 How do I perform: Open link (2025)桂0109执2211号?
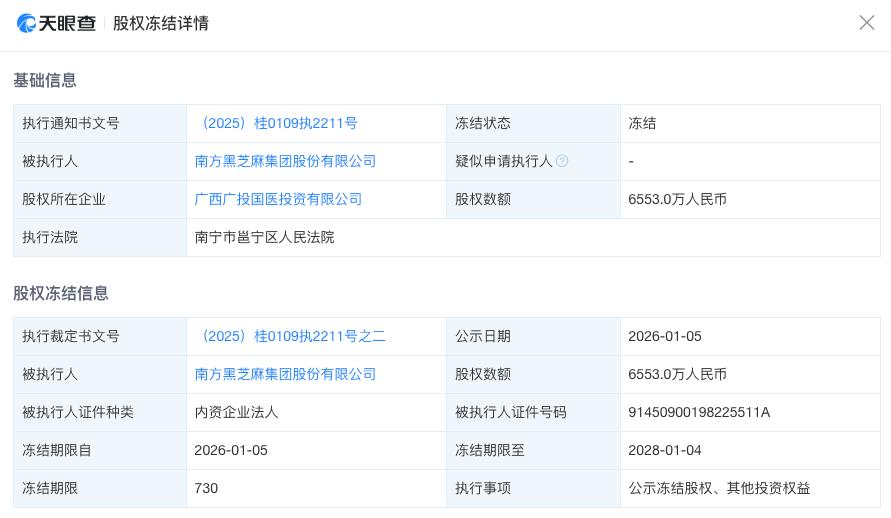pyautogui.click(x=280, y=123)
